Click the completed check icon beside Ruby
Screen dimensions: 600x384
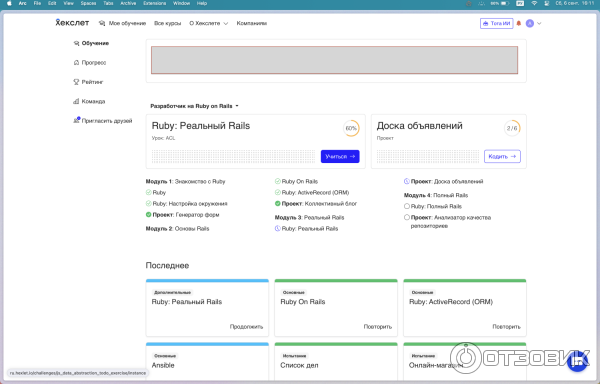[x=148, y=192]
